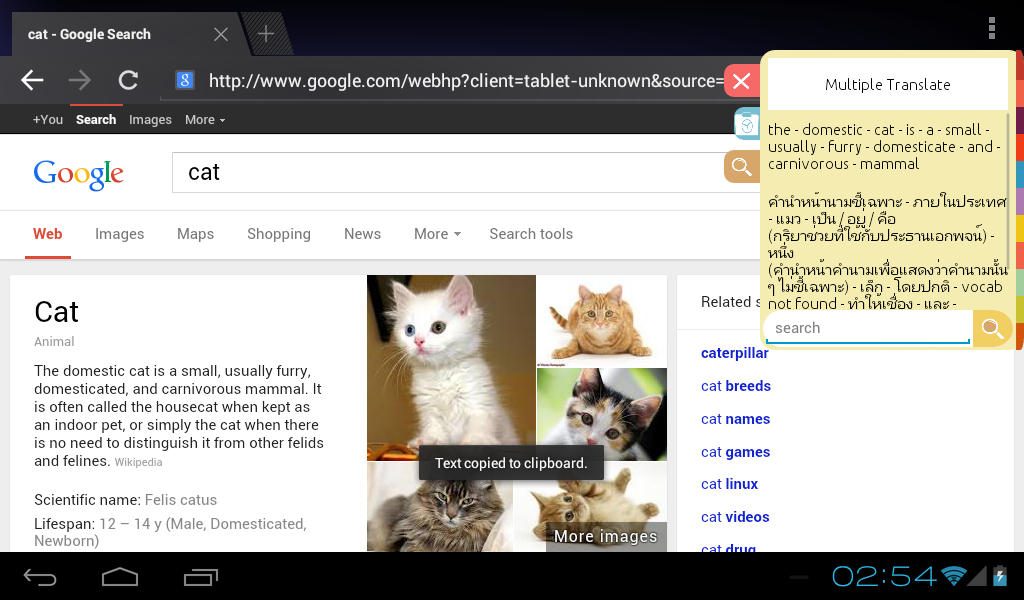This screenshot has height=600, width=1024.
Task: Close the 'cat - Google Search' browser tab
Action: point(221,34)
